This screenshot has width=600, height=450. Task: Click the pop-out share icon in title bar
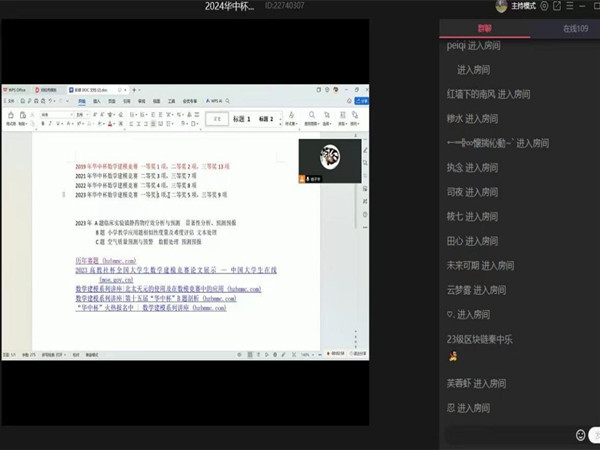click(x=557, y=6)
